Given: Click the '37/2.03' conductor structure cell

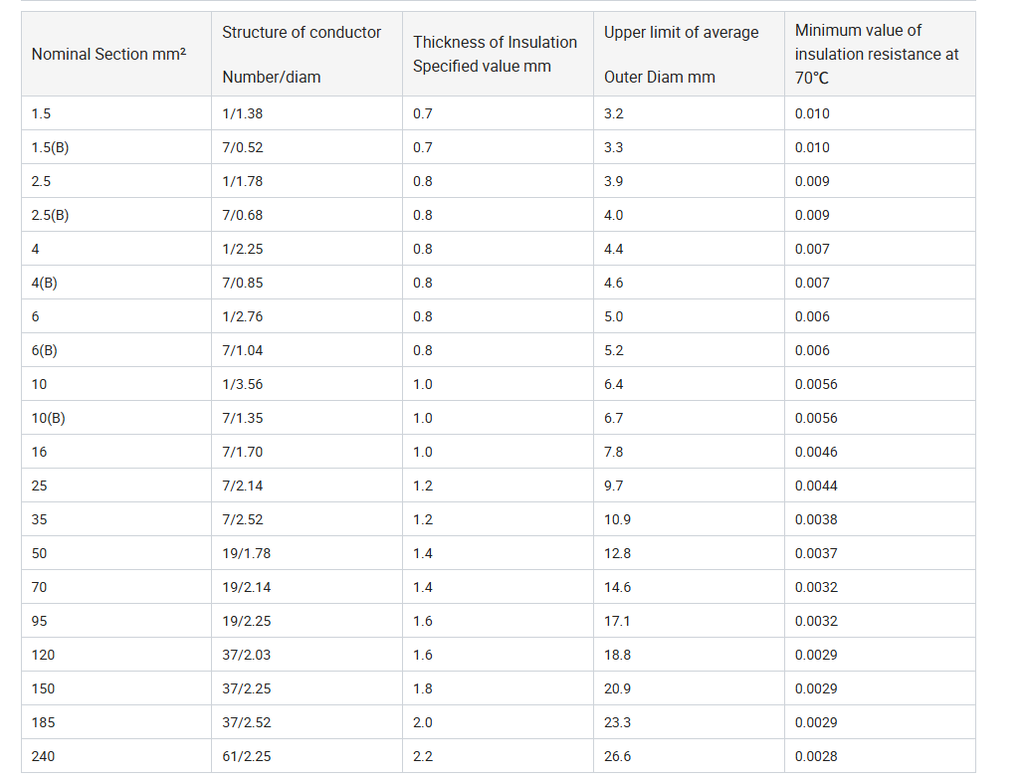Looking at the screenshot, I should coord(246,655).
